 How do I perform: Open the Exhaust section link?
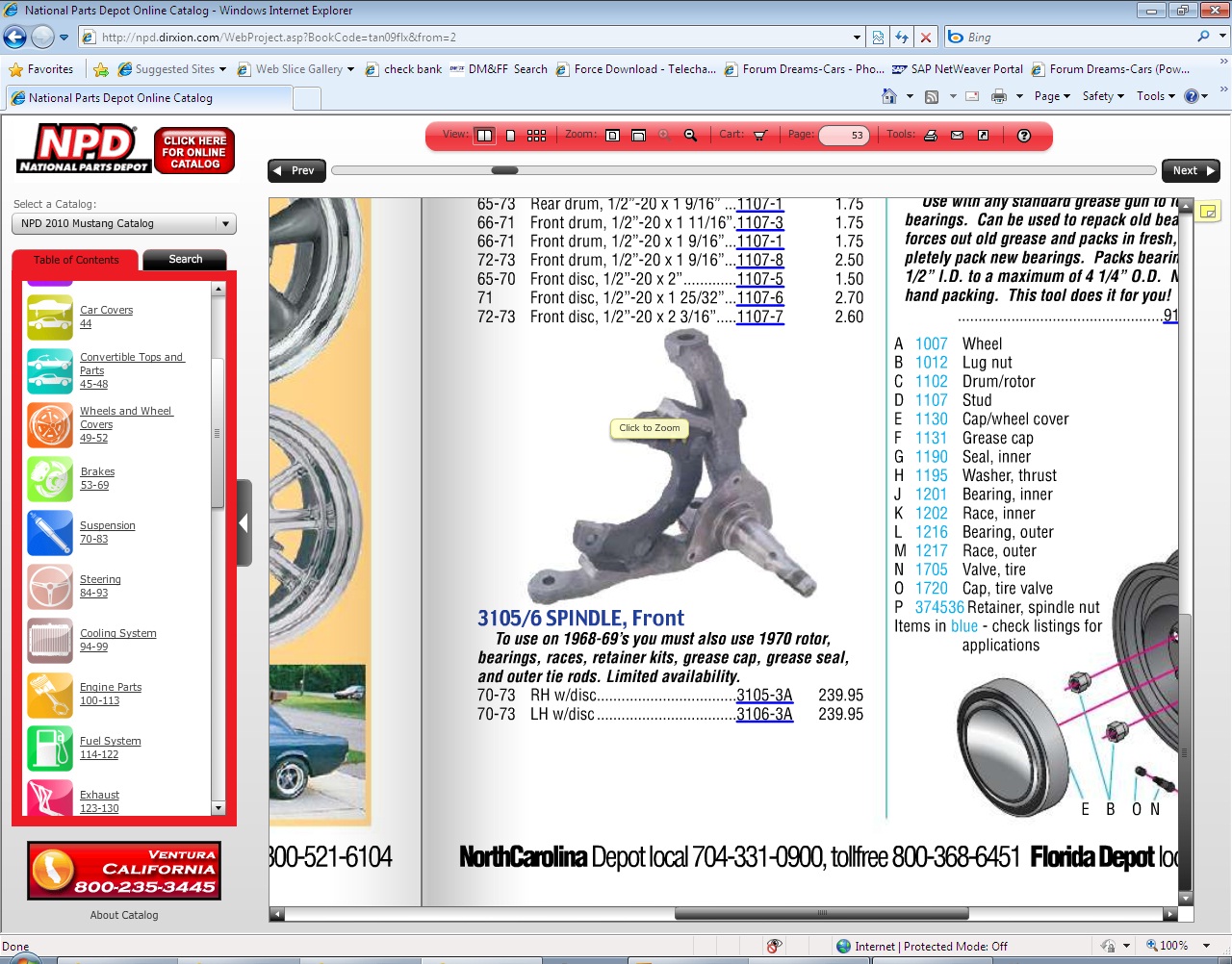(99, 795)
